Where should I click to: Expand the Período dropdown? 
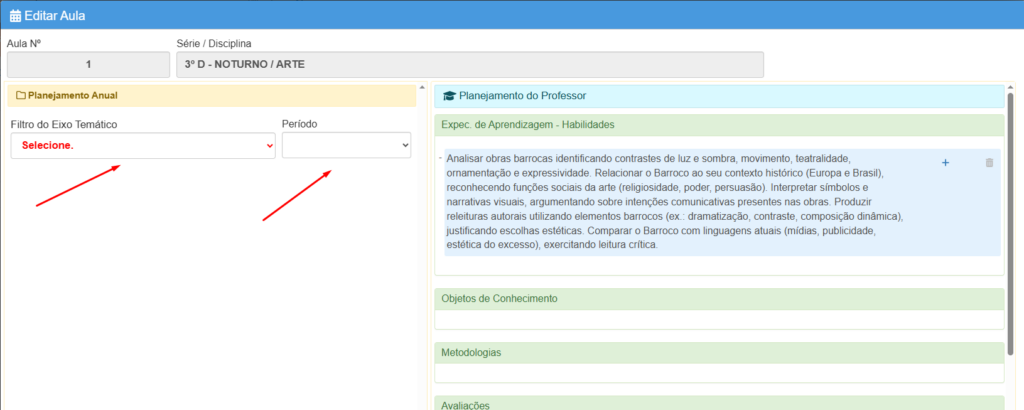point(346,146)
